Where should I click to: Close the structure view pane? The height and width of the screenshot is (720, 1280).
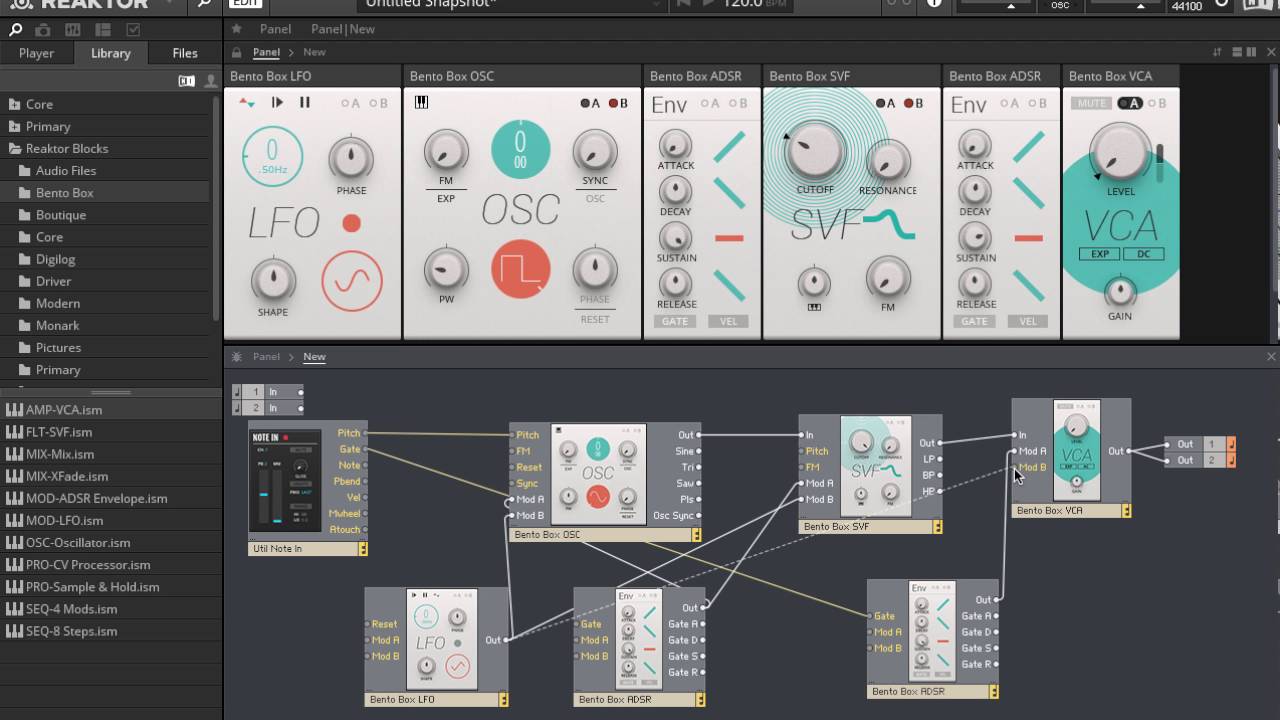pyautogui.click(x=1271, y=357)
